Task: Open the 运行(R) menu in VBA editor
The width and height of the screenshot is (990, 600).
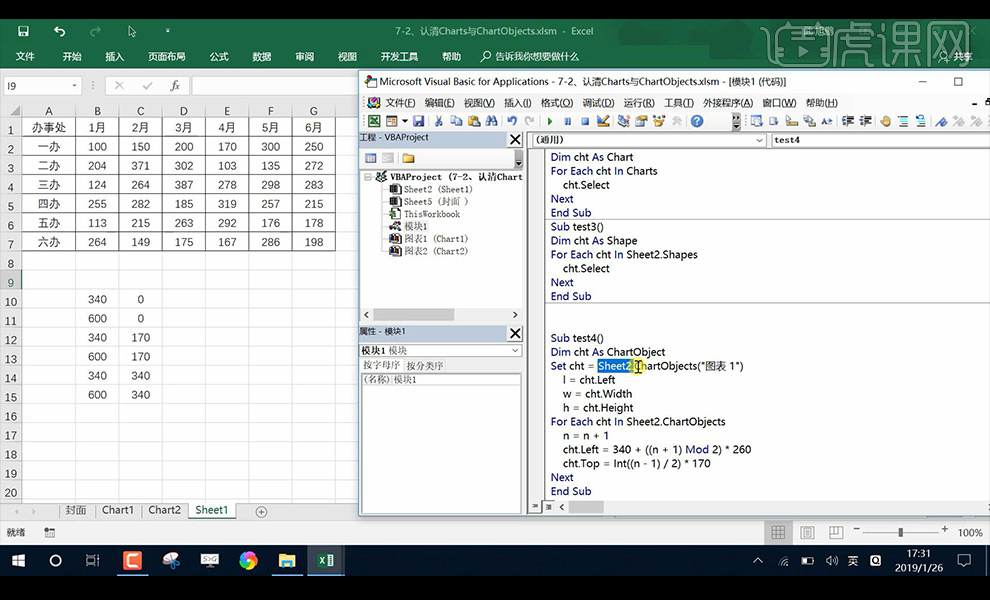Action: (x=639, y=103)
